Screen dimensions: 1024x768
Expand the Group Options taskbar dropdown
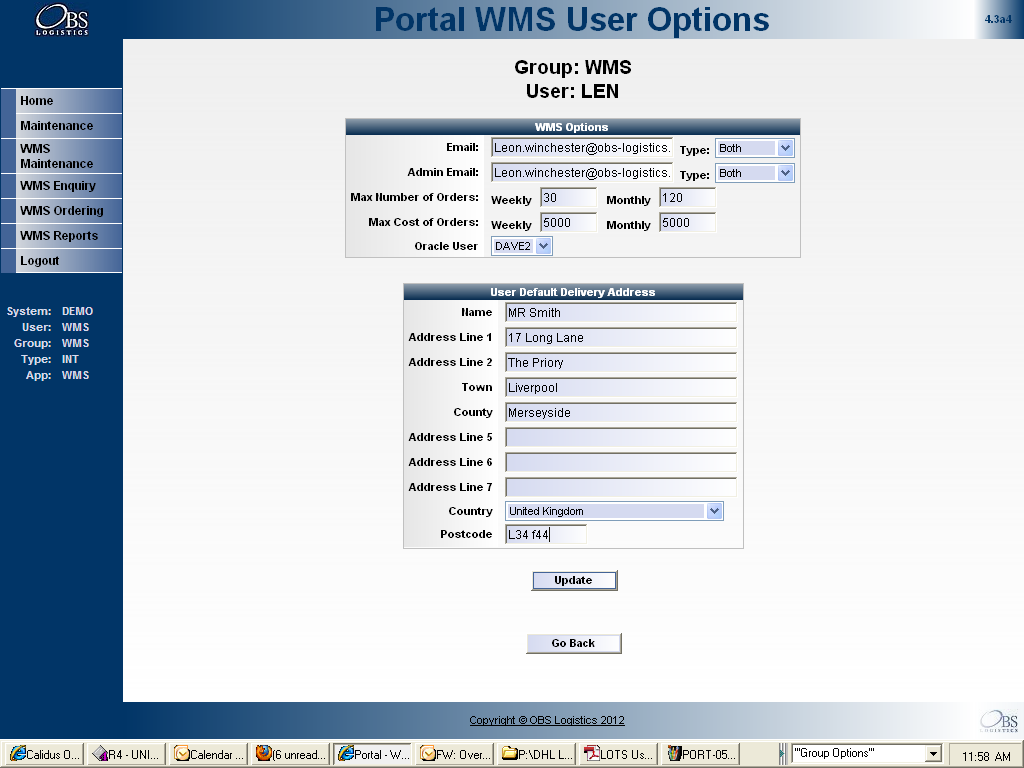pyautogui.click(x=934, y=753)
